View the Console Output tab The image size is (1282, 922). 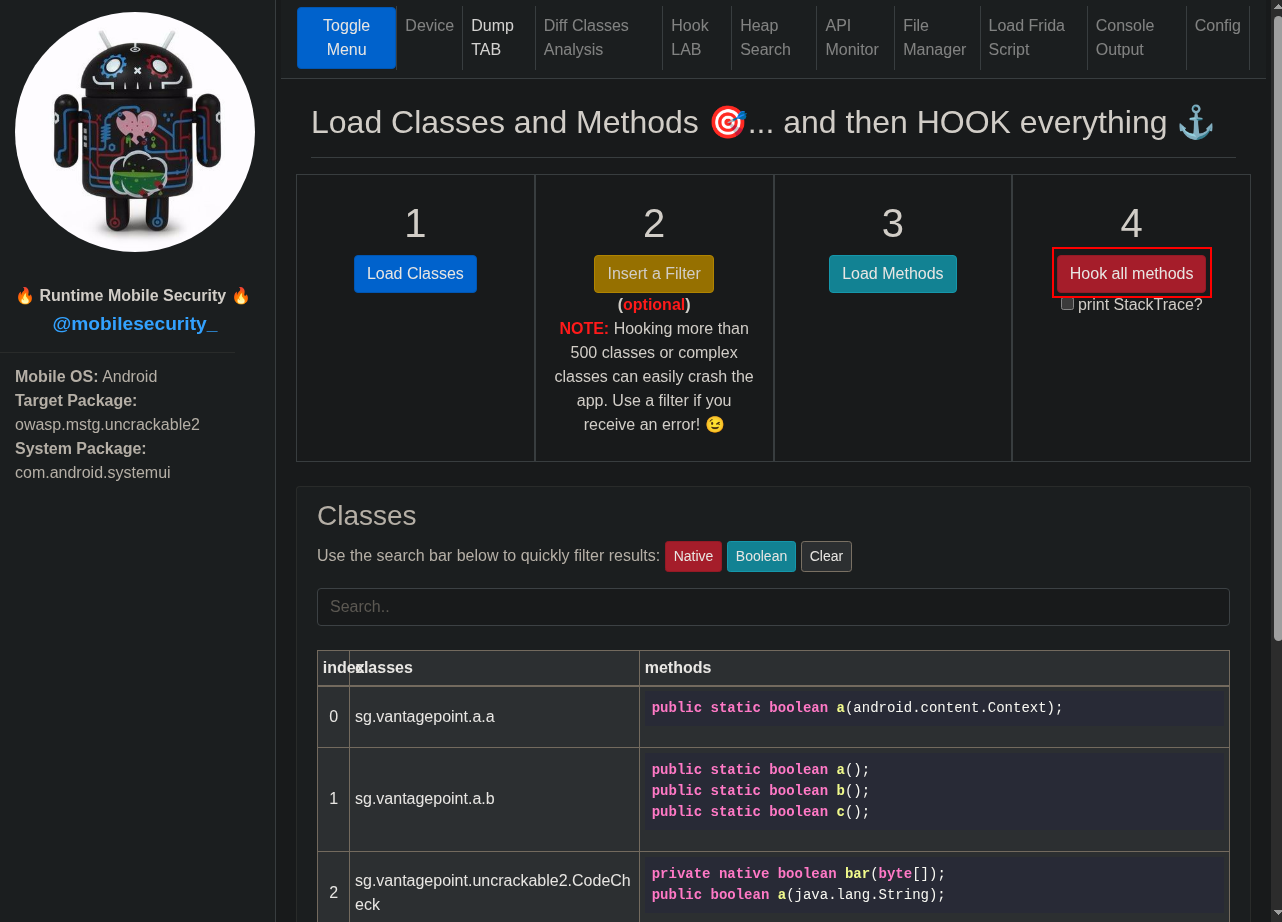[x=1124, y=37]
